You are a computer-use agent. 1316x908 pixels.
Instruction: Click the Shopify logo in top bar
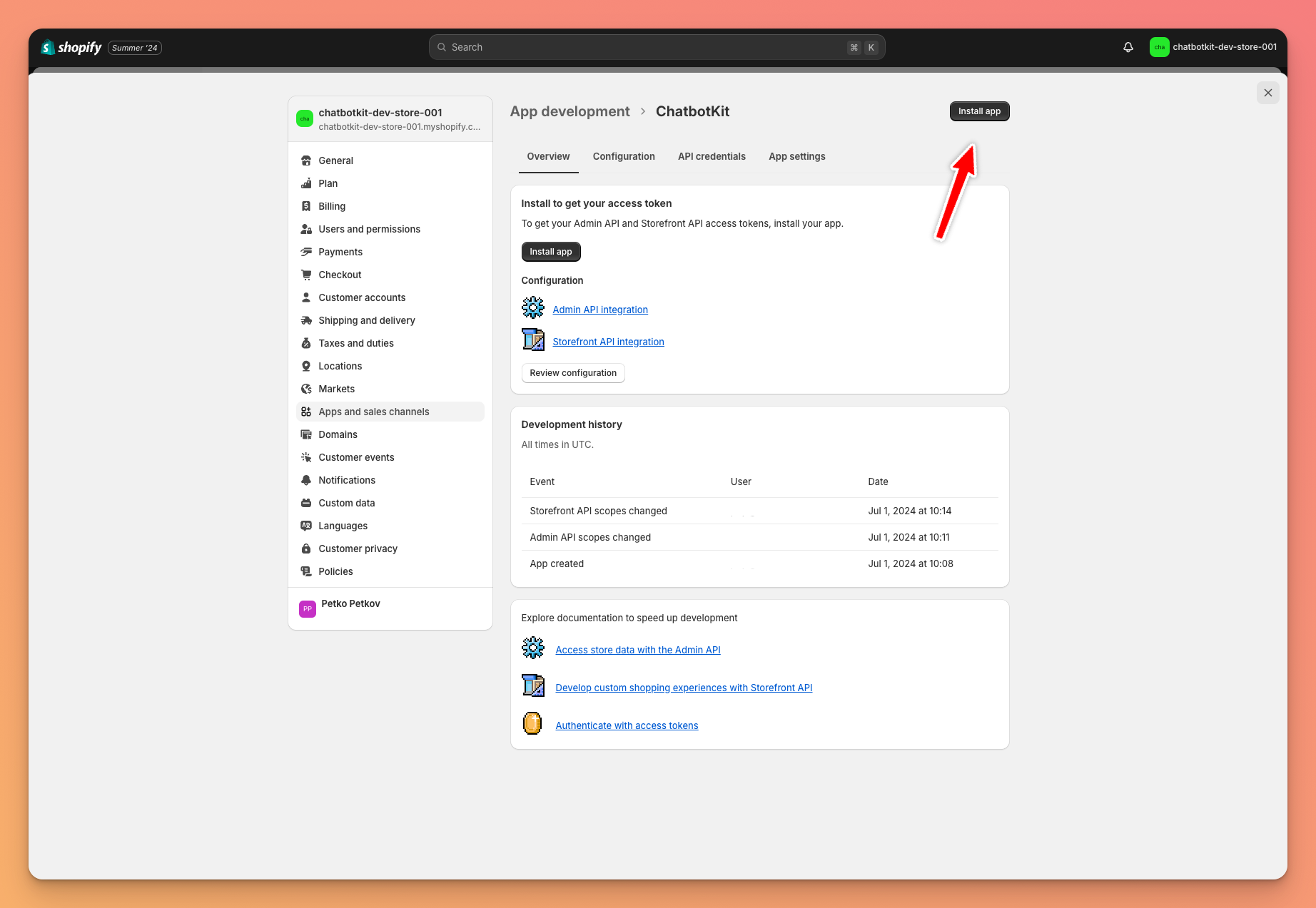pos(71,48)
